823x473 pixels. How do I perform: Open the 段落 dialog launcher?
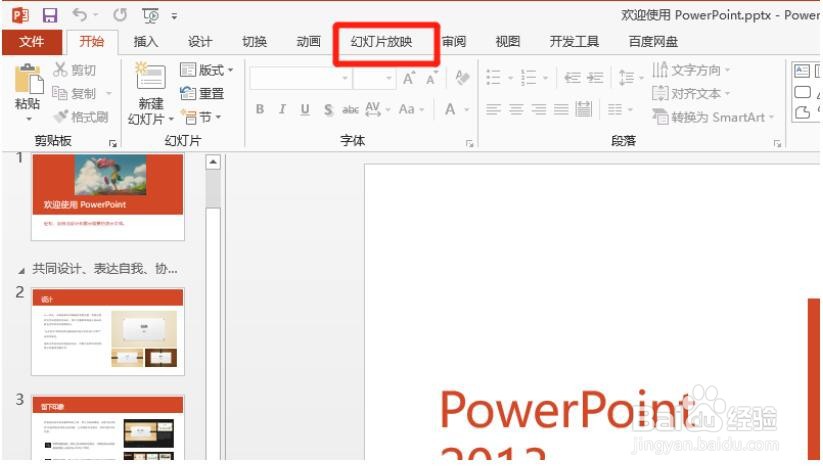[777, 143]
